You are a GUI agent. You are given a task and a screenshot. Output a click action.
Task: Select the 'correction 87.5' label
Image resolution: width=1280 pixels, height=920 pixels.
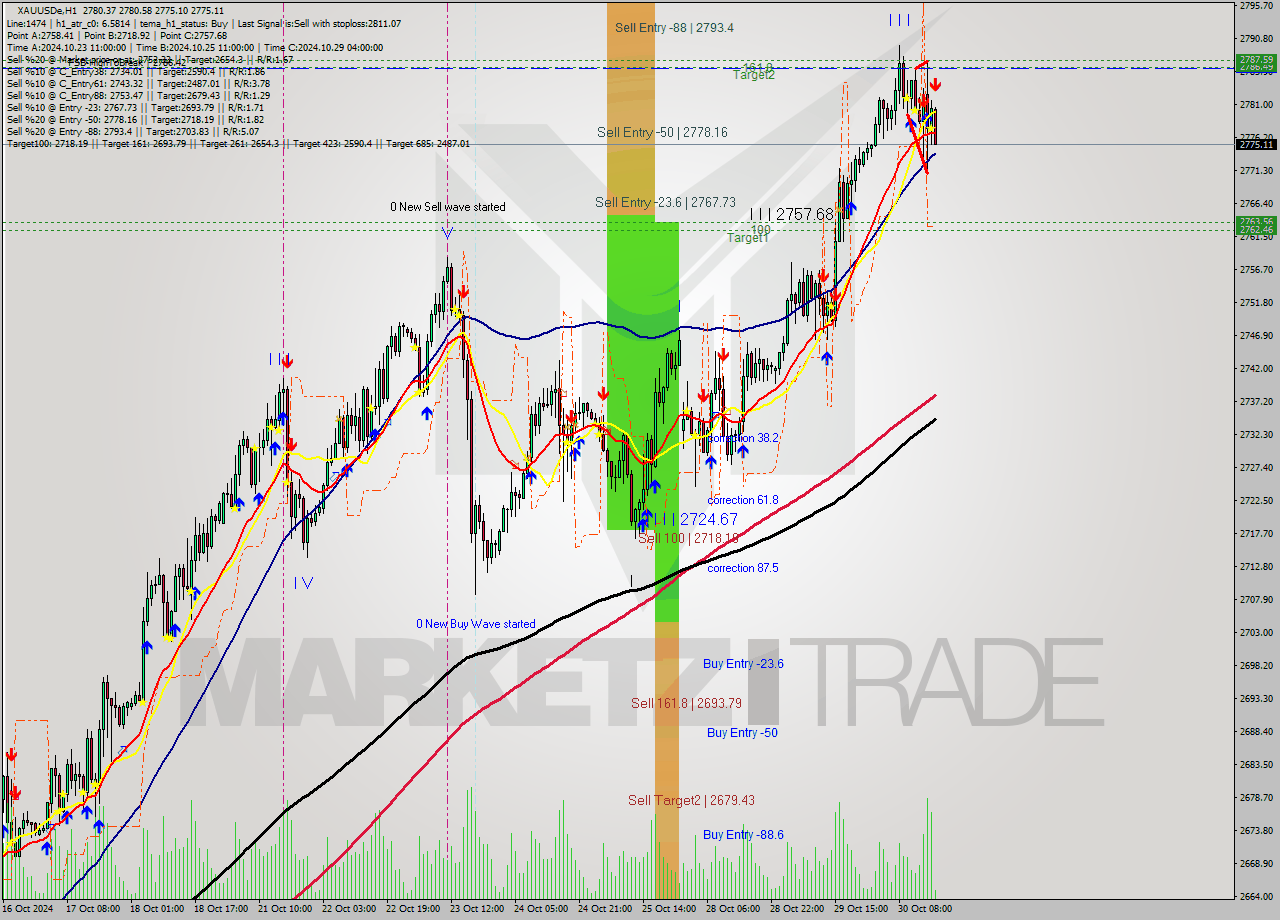pos(743,568)
